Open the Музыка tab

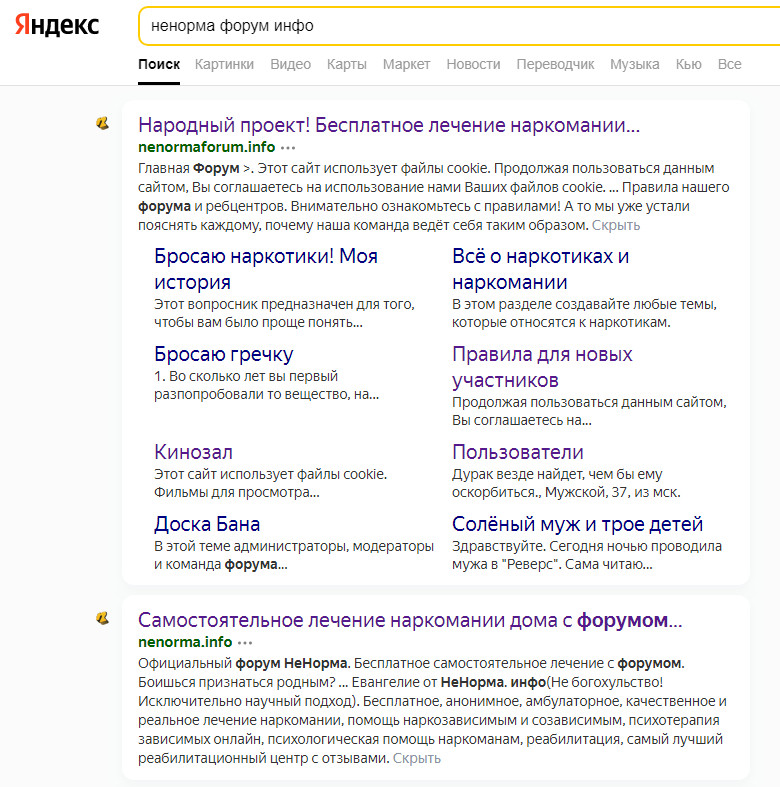(634, 64)
